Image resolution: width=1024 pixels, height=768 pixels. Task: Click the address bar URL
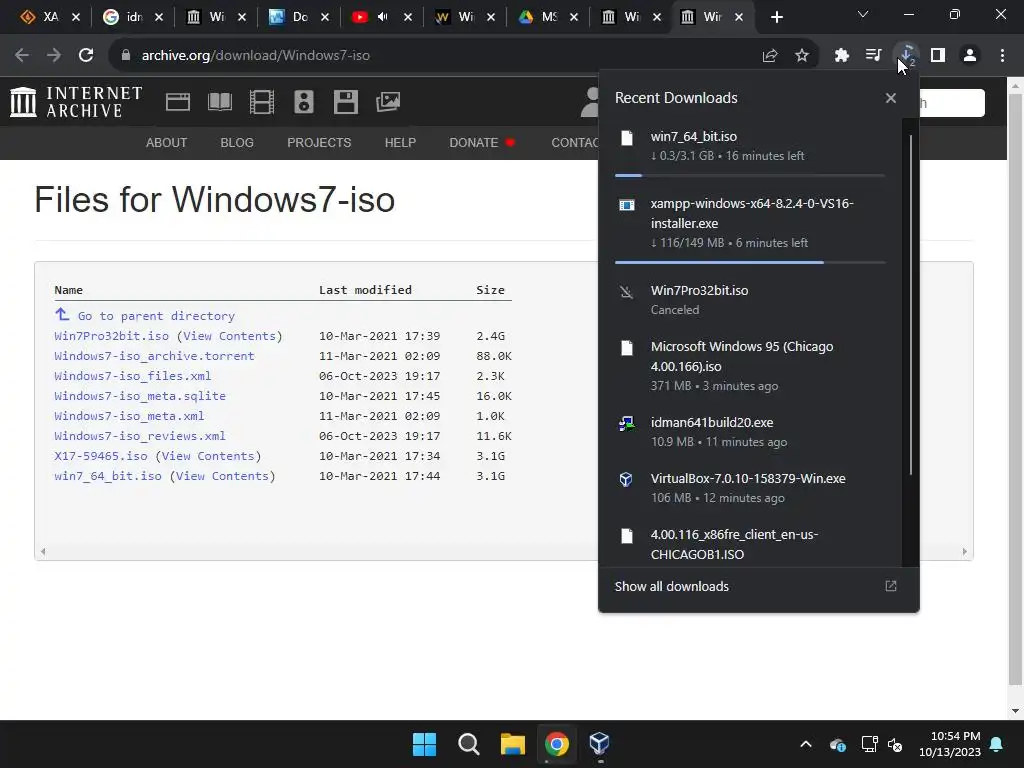tap(255, 56)
